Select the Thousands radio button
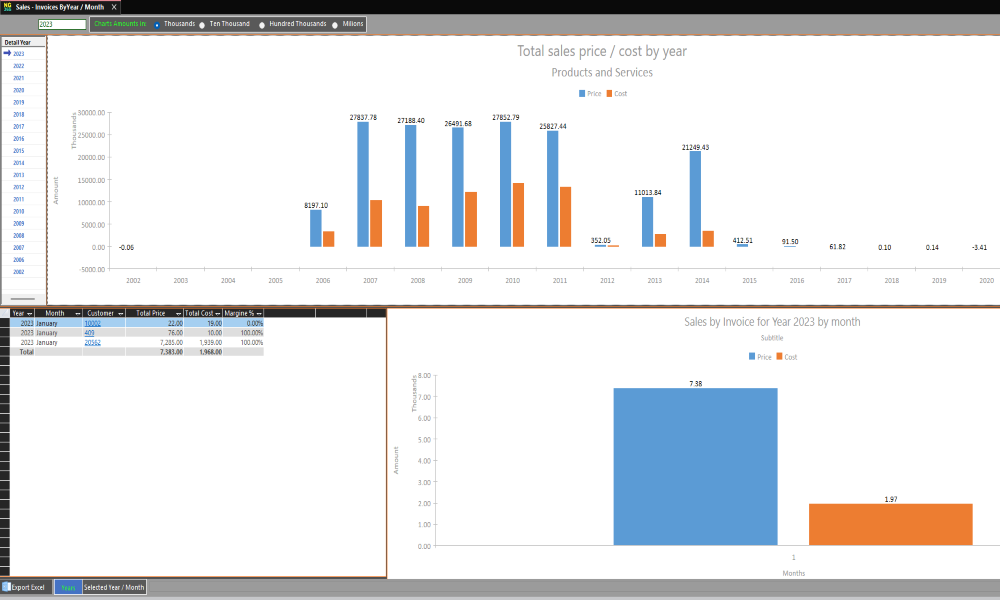1000x600 pixels. click(x=157, y=24)
